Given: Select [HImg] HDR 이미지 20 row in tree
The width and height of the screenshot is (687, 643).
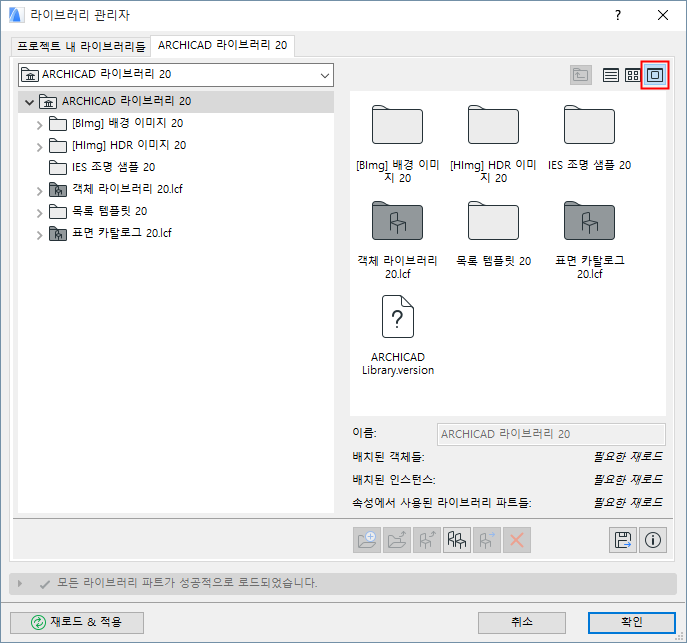Looking at the screenshot, I should coord(176,145).
